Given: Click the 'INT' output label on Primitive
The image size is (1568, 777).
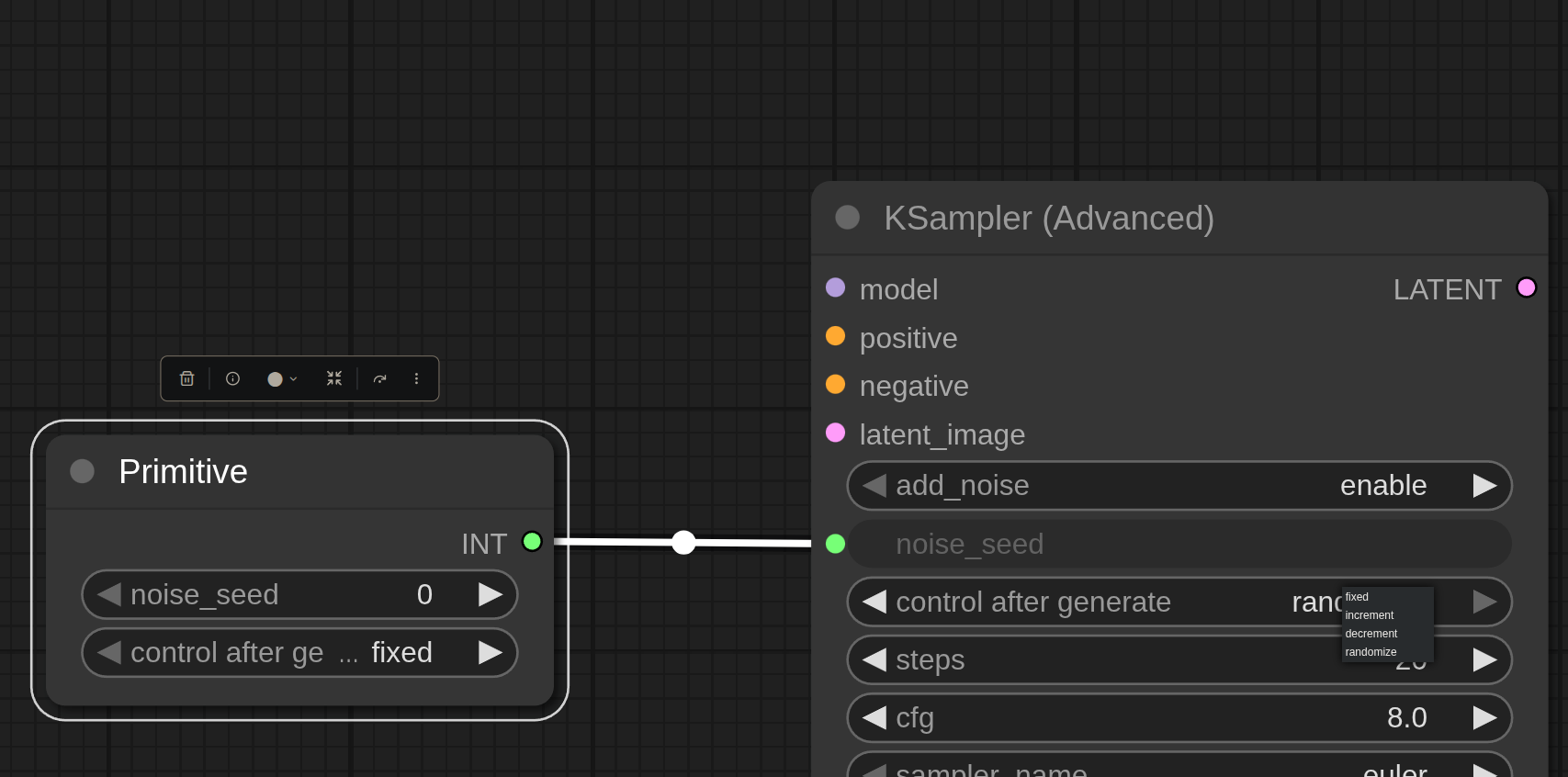Looking at the screenshot, I should tap(484, 544).
